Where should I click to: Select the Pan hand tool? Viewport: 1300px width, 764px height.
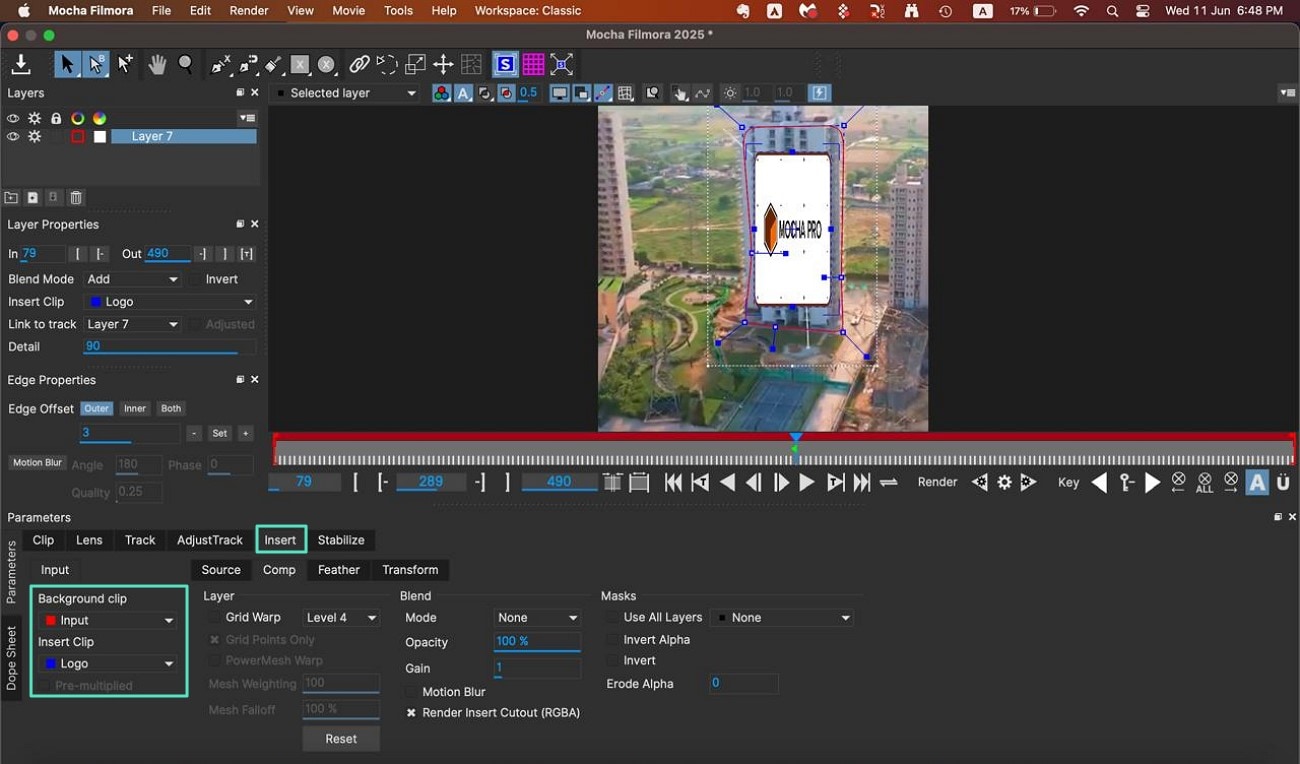pos(157,65)
